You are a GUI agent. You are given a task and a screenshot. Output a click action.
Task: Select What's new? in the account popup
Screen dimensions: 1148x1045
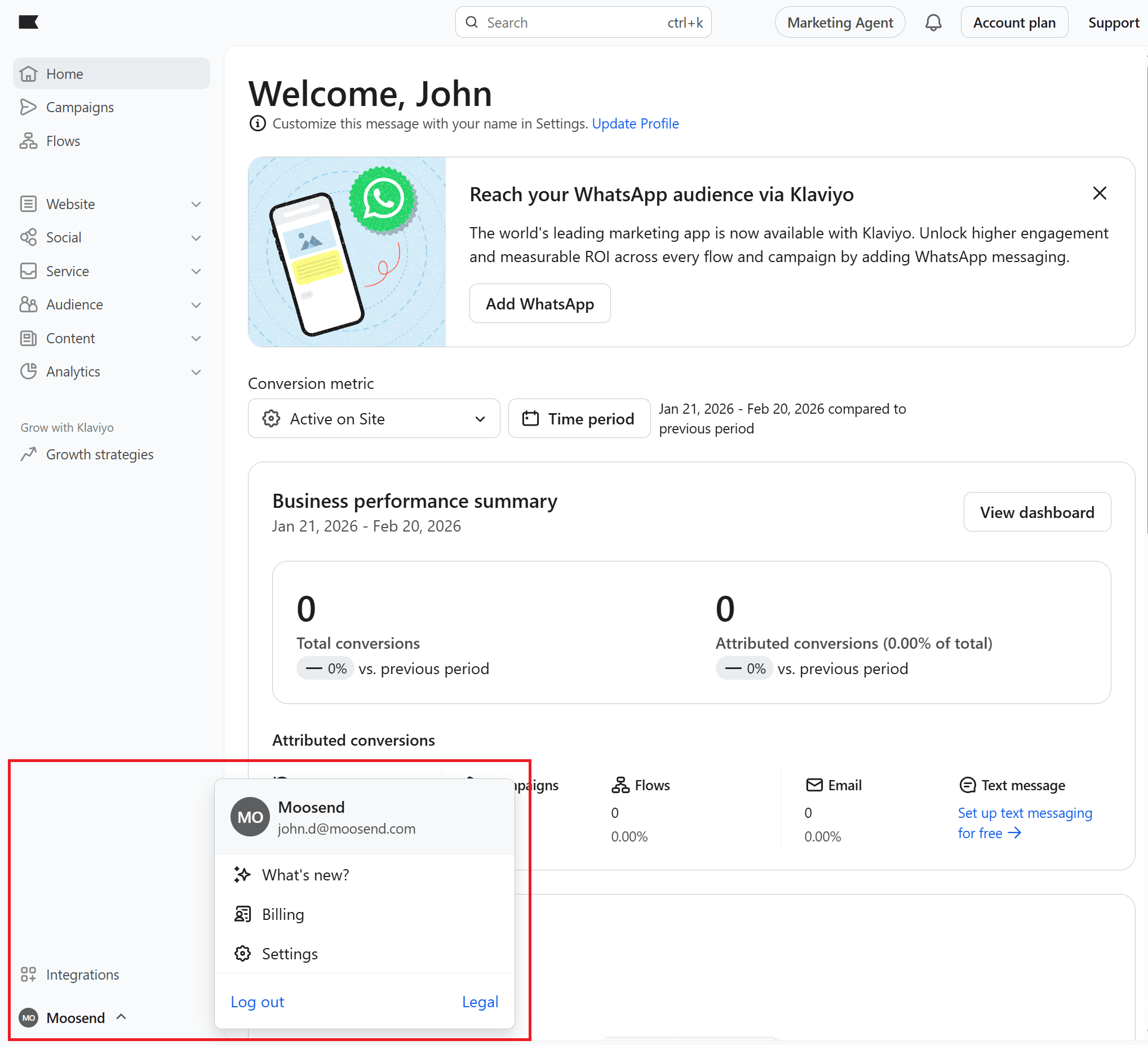[306, 875]
